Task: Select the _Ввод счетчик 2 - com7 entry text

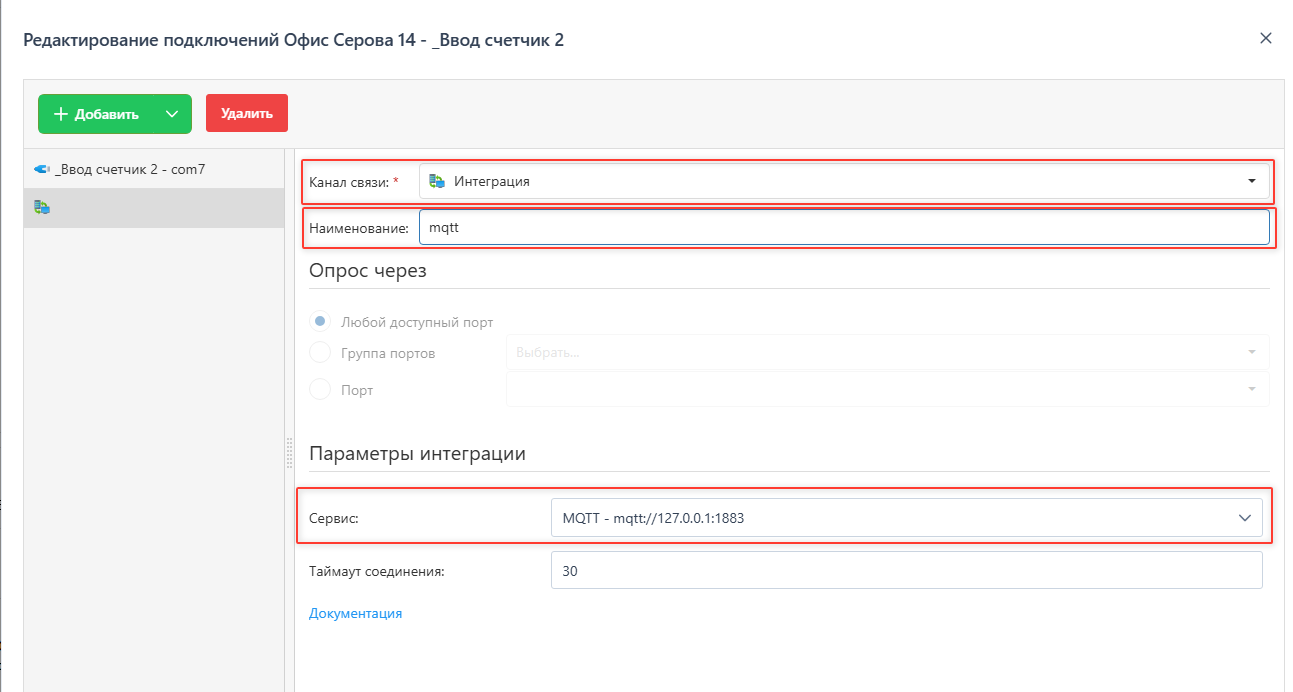Action: click(130, 170)
